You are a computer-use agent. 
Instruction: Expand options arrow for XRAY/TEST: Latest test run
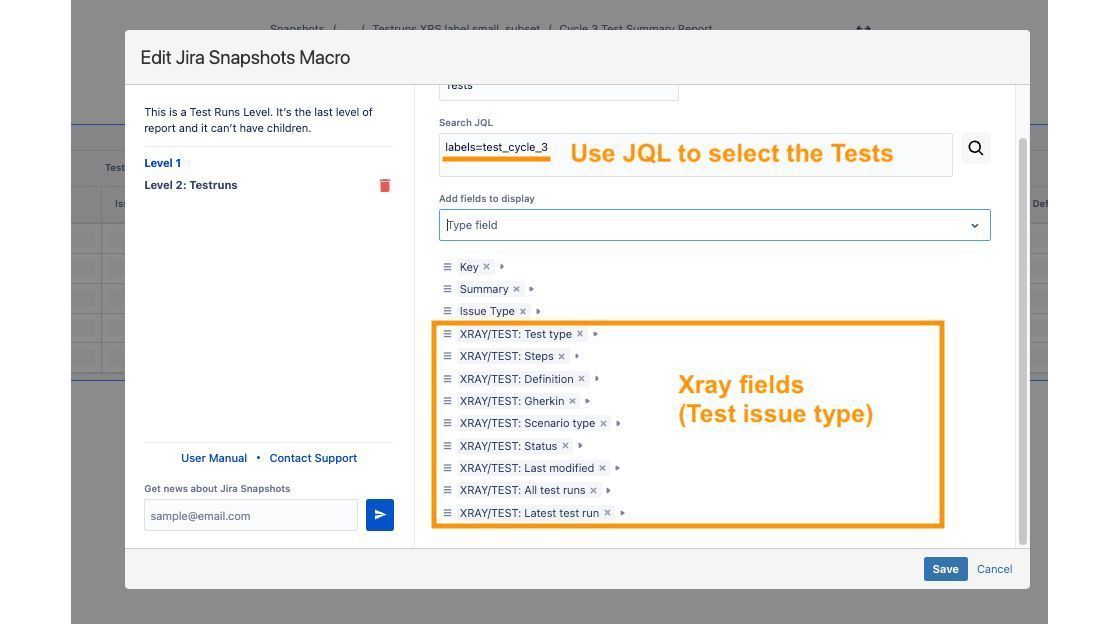[x=622, y=513]
